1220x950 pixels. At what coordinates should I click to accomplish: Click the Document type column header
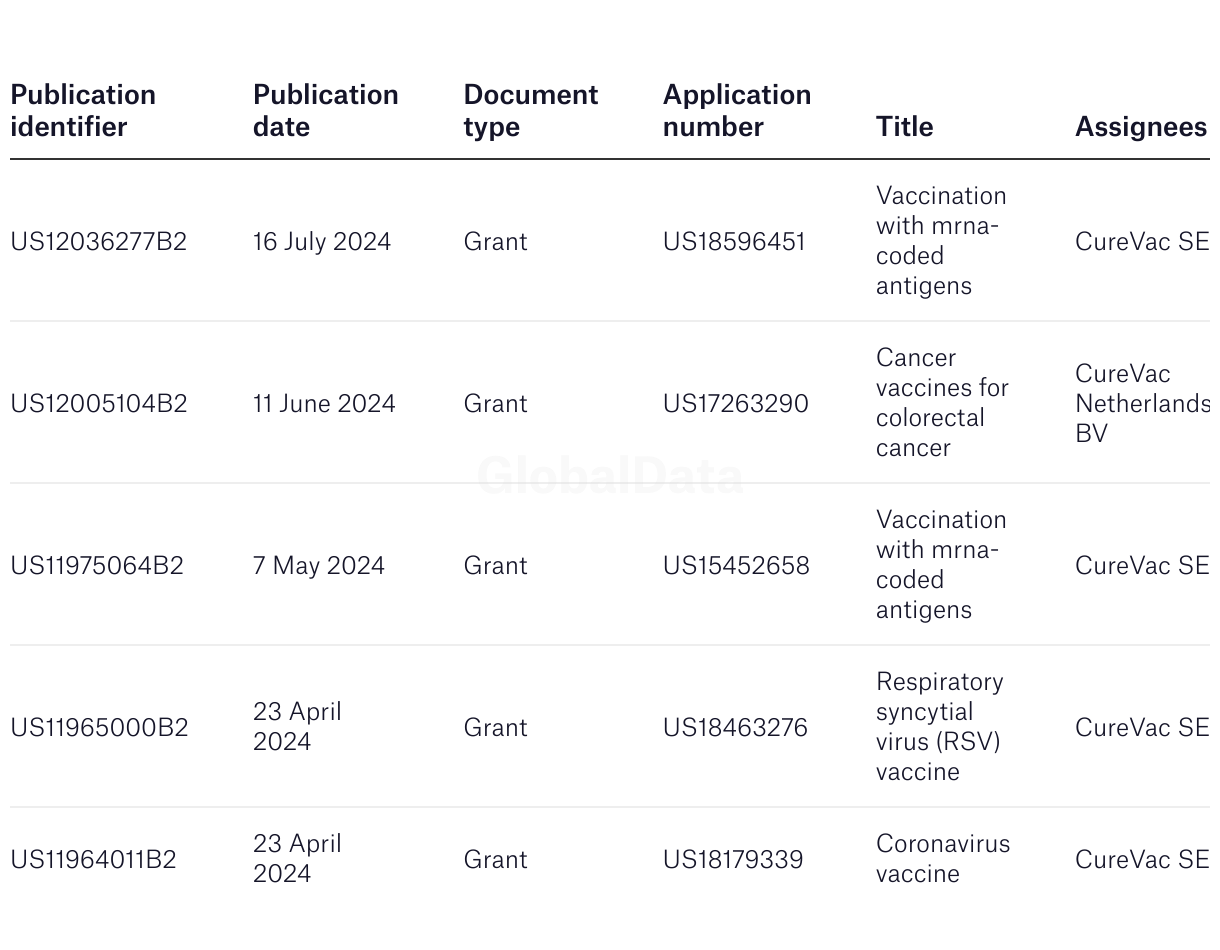[x=530, y=111]
